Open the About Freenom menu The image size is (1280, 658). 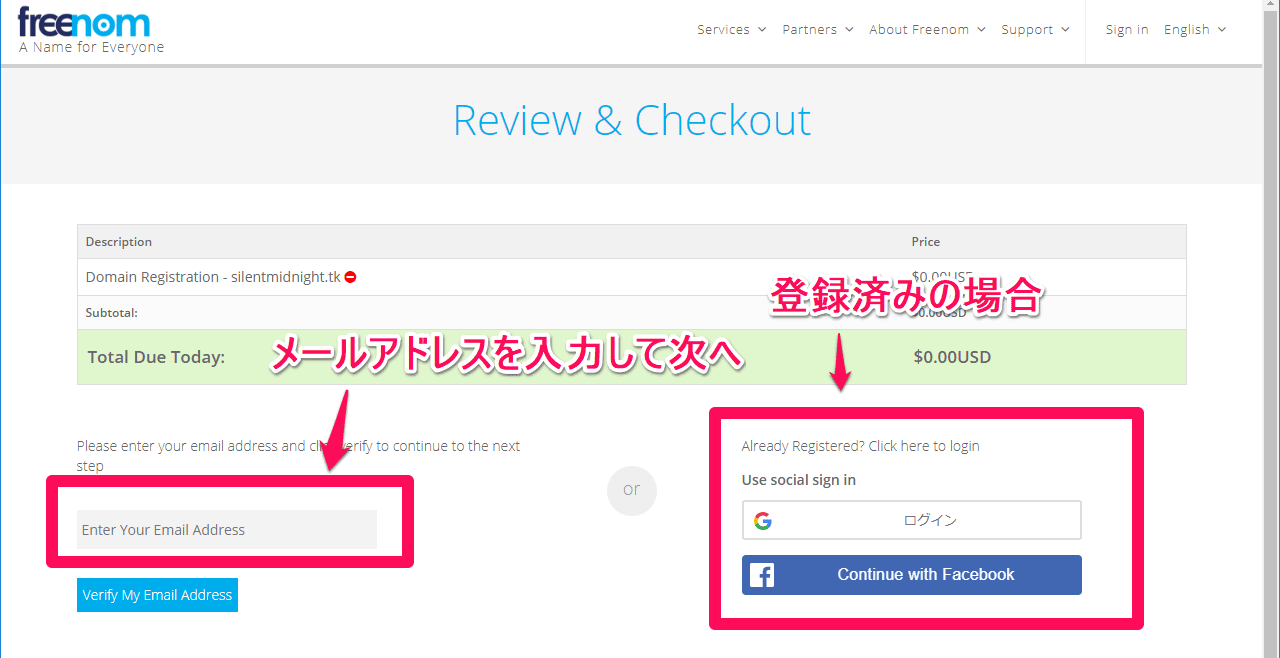(927, 30)
